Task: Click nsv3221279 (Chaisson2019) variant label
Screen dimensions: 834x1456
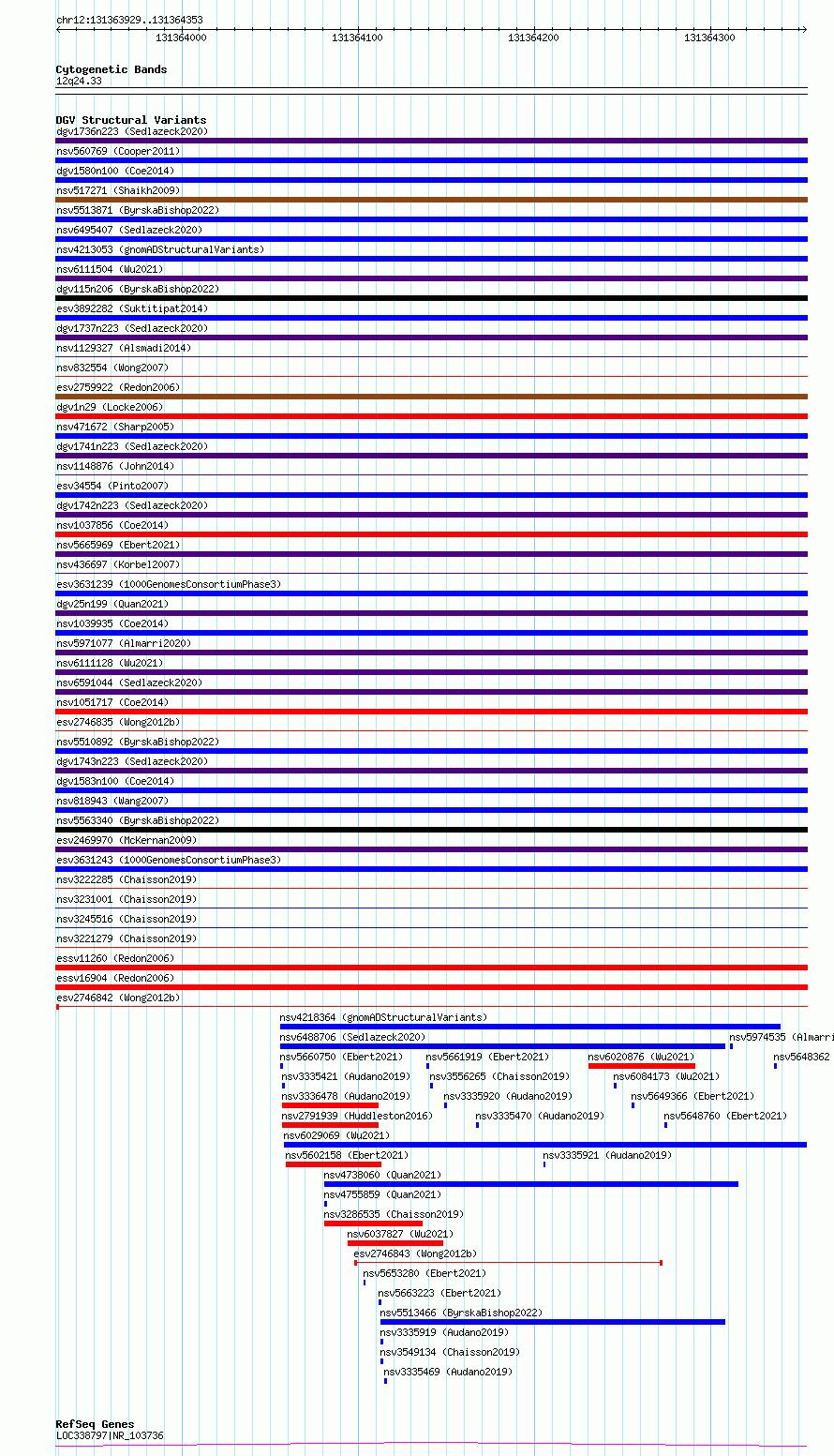Action: [127, 938]
